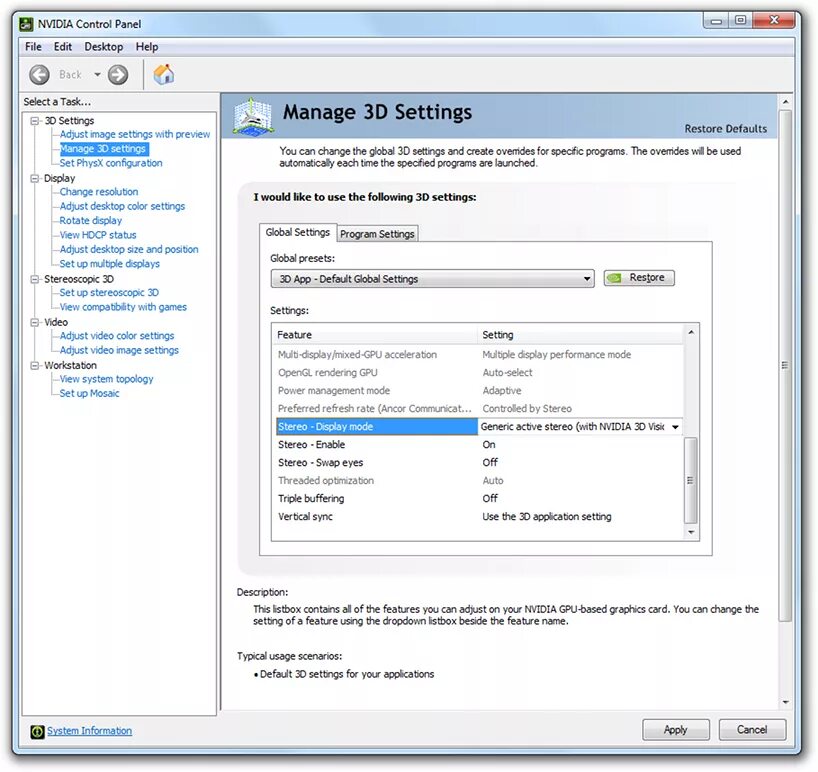The width and height of the screenshot is (818, 772).
Task: Select Adjust video color settings
Action: pos(117,336)
